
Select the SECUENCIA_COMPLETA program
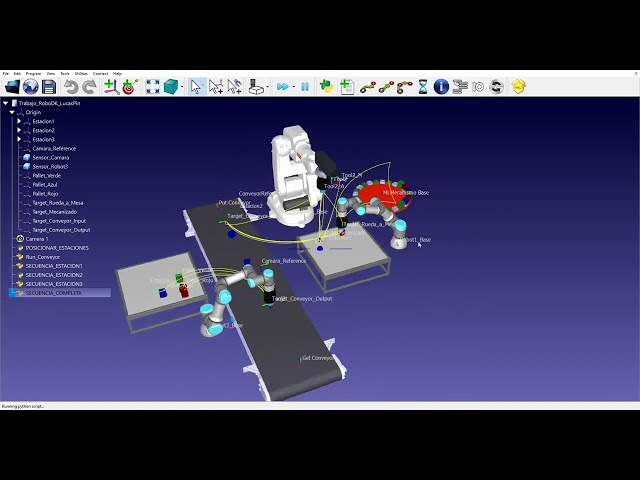[x=53, y=293]
